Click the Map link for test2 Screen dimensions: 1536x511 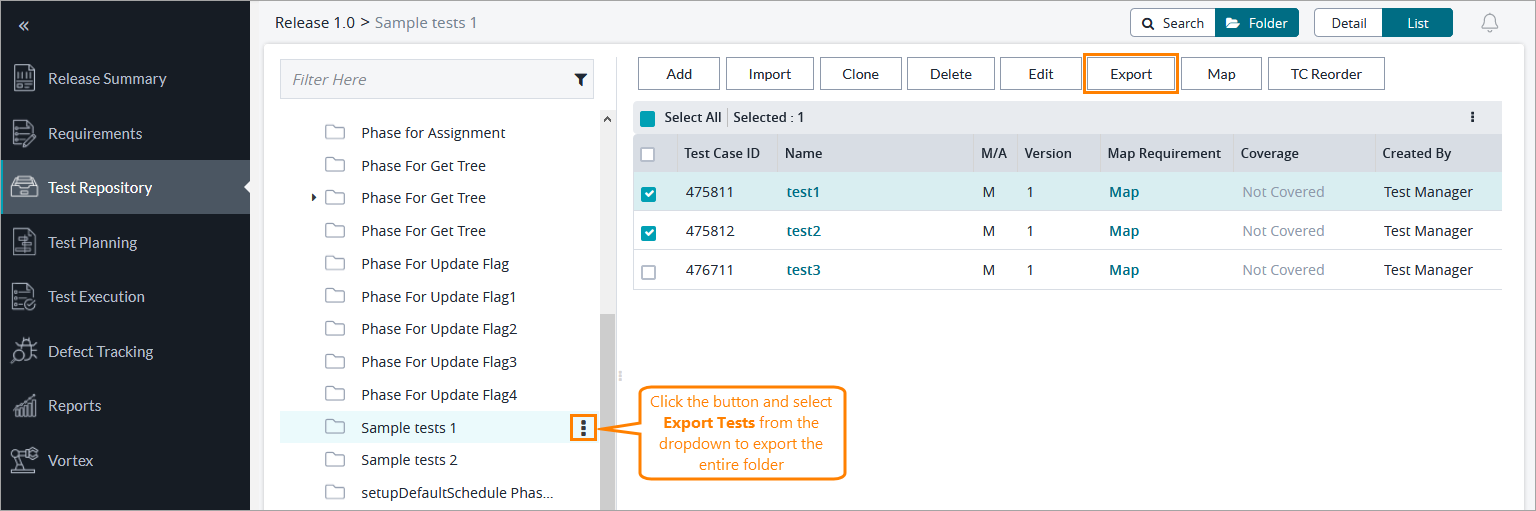click(1123, 231)
